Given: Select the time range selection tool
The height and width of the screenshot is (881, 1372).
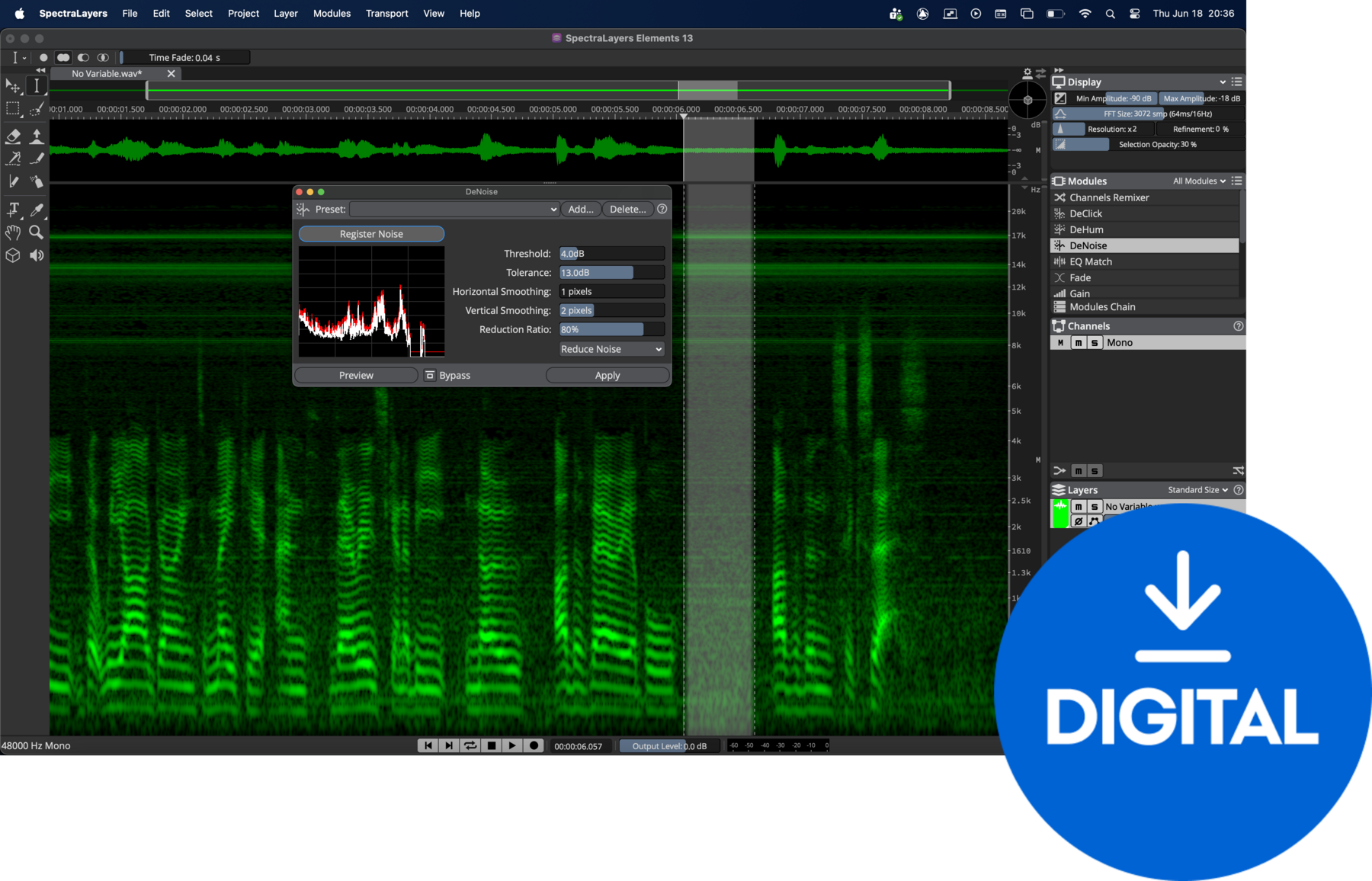Looking at the screenshot, I should tap(36, 86).
